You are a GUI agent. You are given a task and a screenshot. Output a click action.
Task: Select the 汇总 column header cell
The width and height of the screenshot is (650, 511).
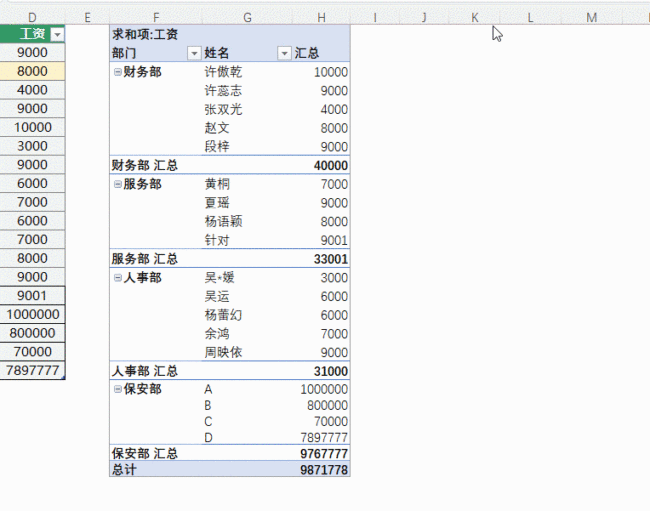tap(320, 53)
